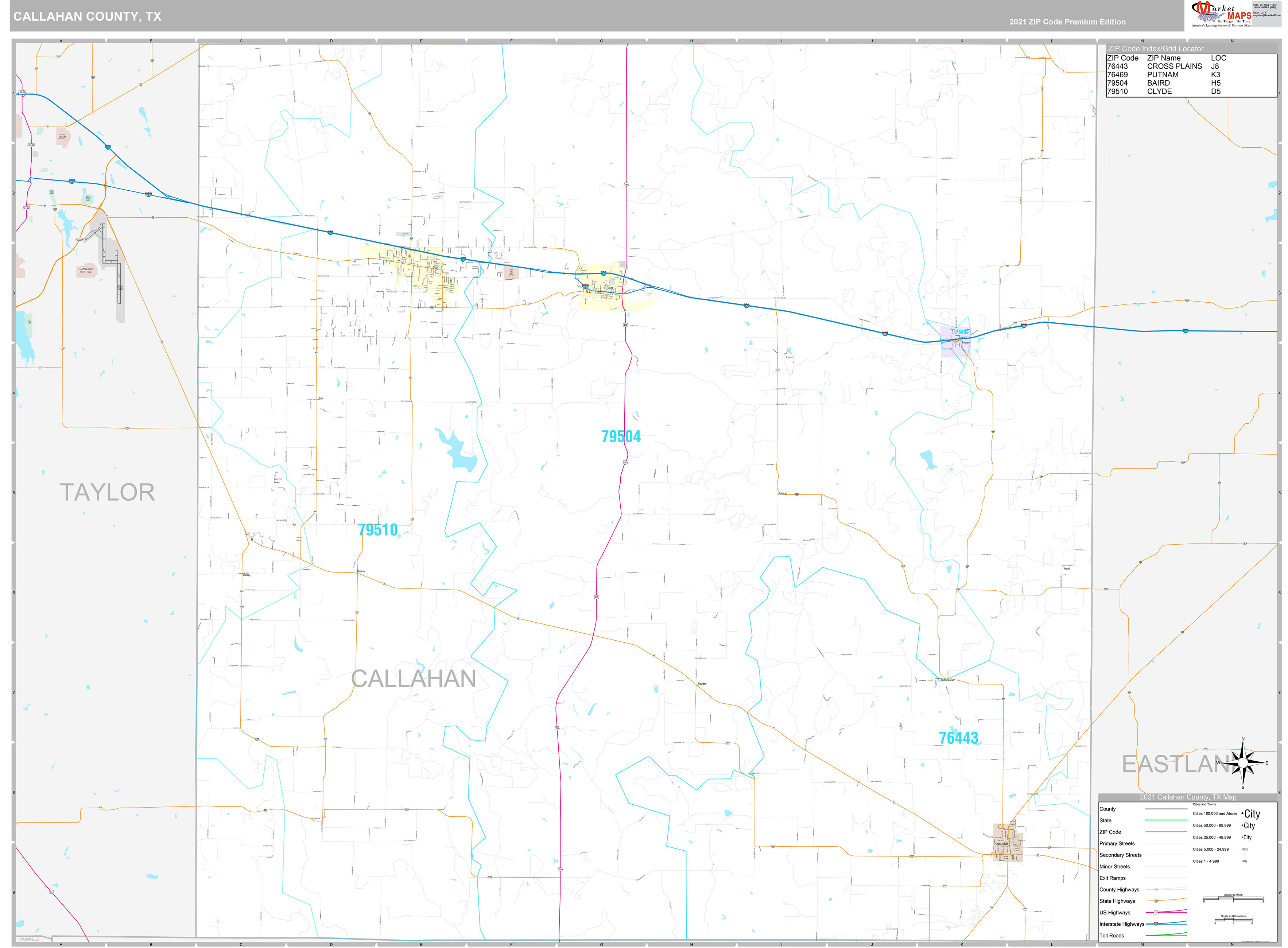The width and height of the screenshot is (1288, 948).
Task: Click the CALLAHAN COUNTY, TX title
Action: [x=87, y=17]
